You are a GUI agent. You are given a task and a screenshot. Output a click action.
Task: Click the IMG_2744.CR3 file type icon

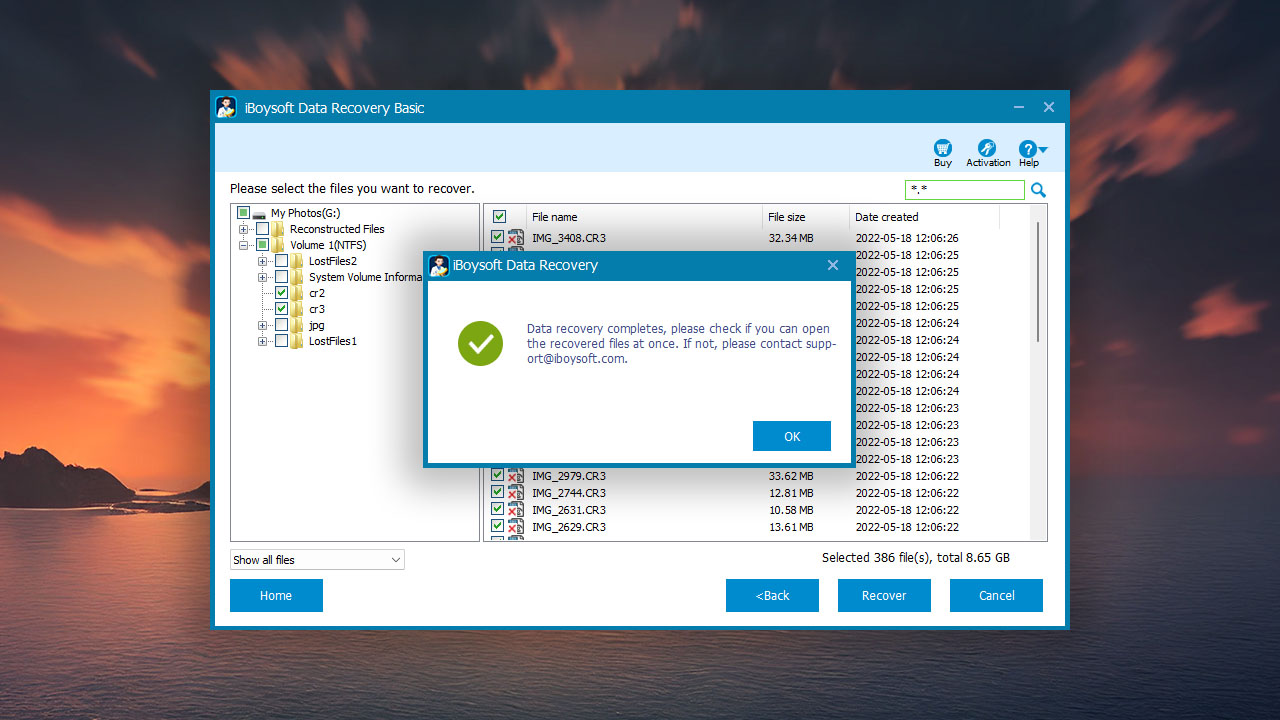pyautogui.click(x=516, y=493)
